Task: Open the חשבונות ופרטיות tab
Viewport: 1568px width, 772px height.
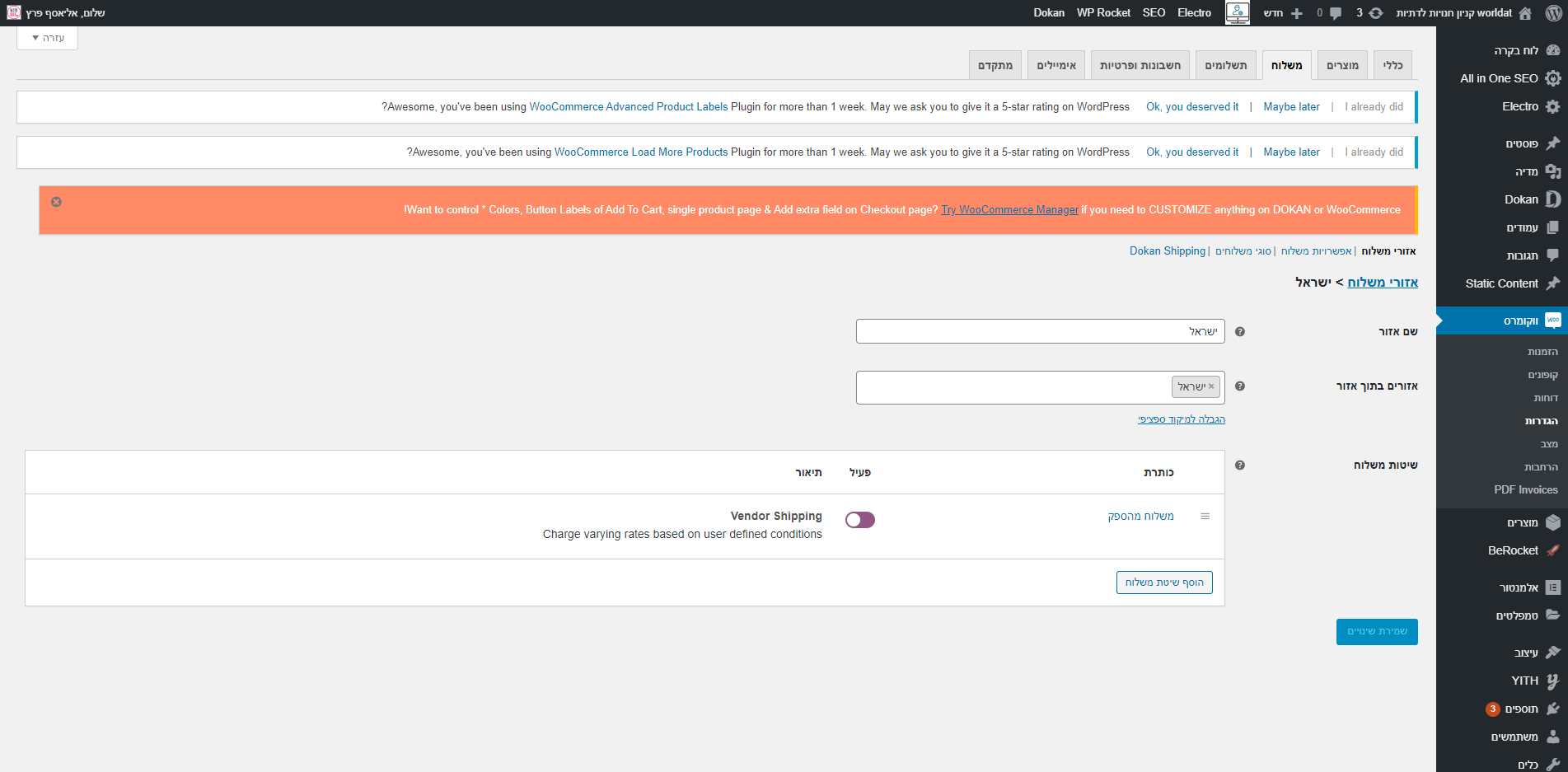Action: (x=1140, y=65)
